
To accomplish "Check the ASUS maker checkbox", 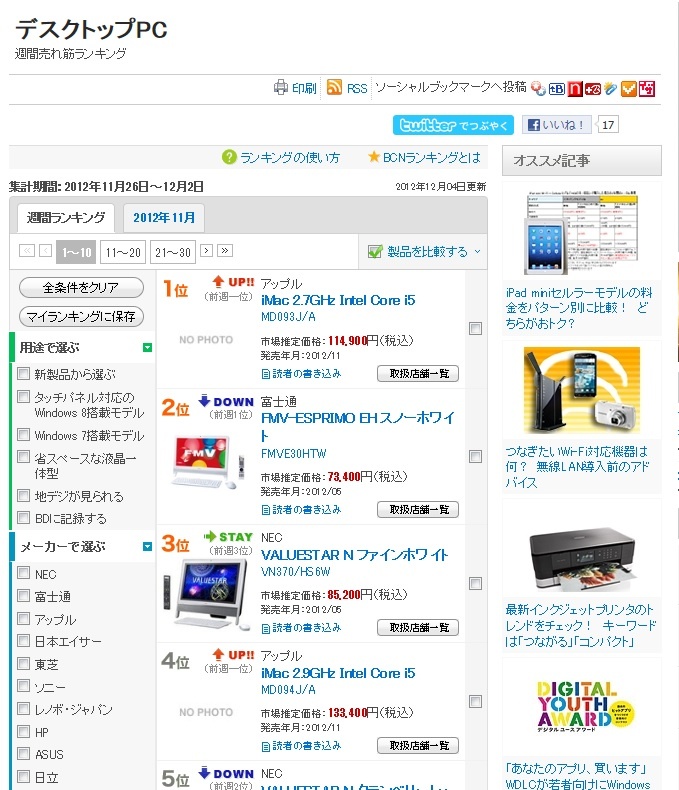I will [x=23, y=753].
